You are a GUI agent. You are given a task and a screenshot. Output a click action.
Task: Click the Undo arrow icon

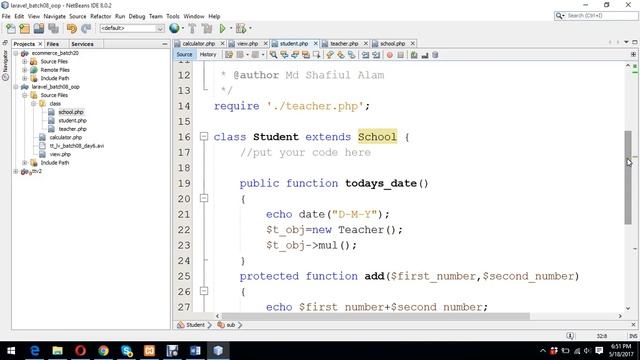click(72, 29)
